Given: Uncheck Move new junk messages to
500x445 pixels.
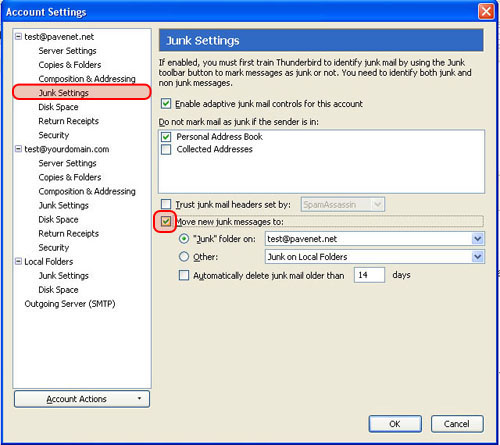Looking at the screenshot, I should 166,221.
